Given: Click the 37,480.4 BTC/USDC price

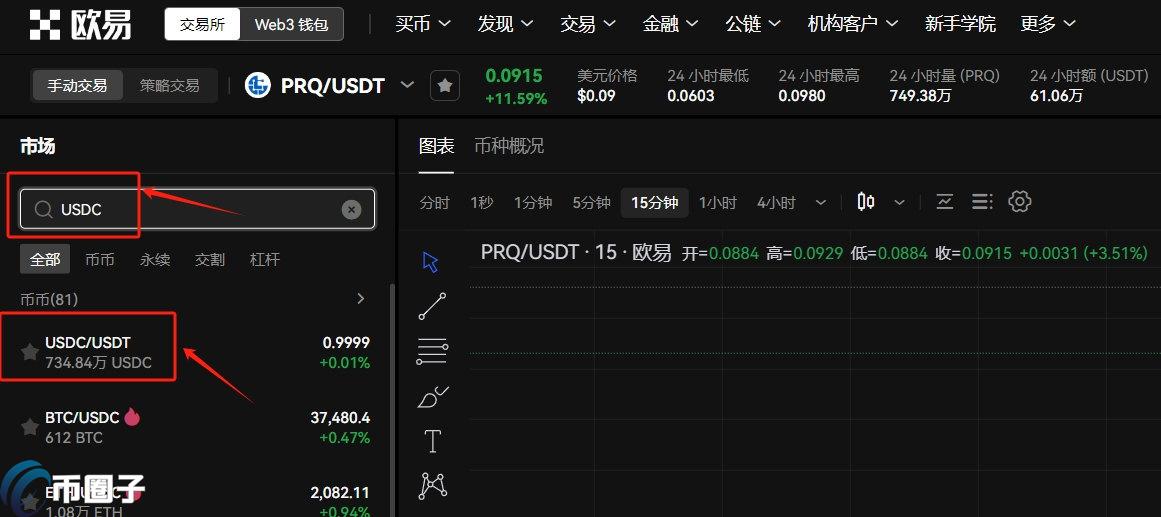Looking at the screenshot, I should (340, 418).
